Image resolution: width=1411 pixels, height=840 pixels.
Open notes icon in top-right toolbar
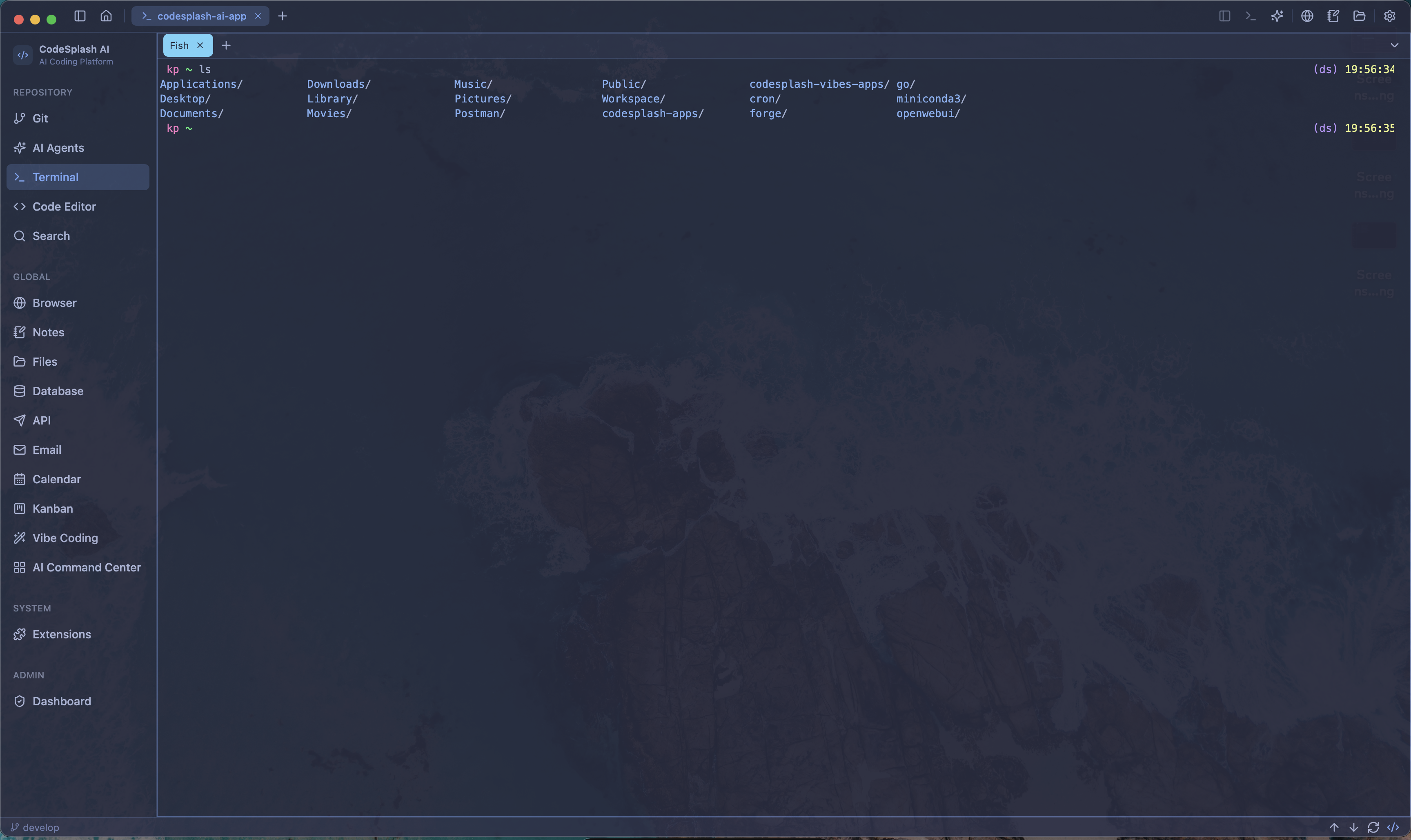tap(1333, 16)
